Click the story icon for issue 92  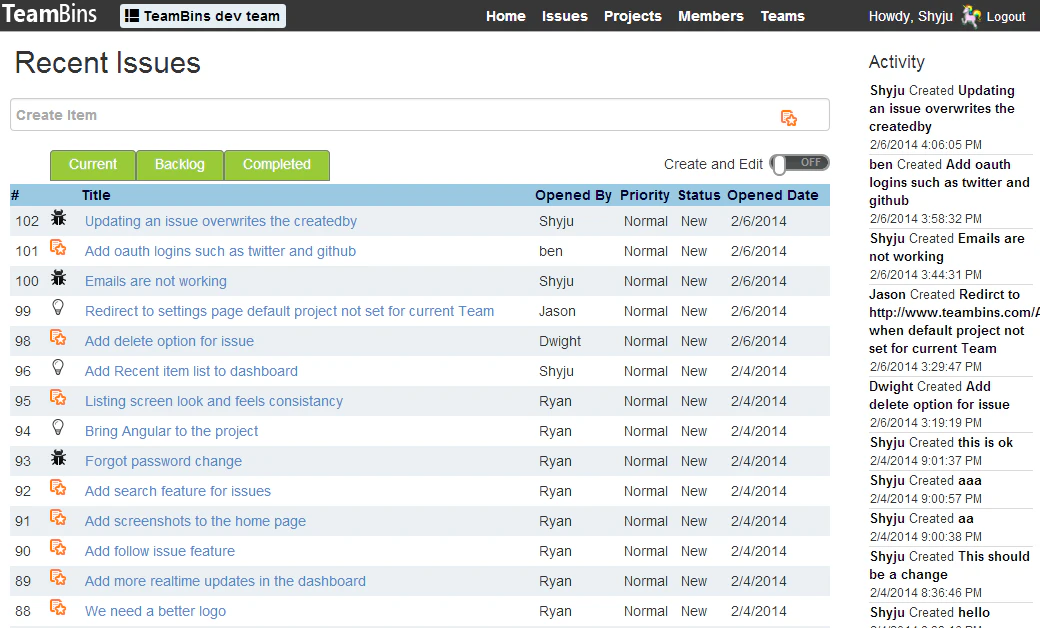click(58, 487)
